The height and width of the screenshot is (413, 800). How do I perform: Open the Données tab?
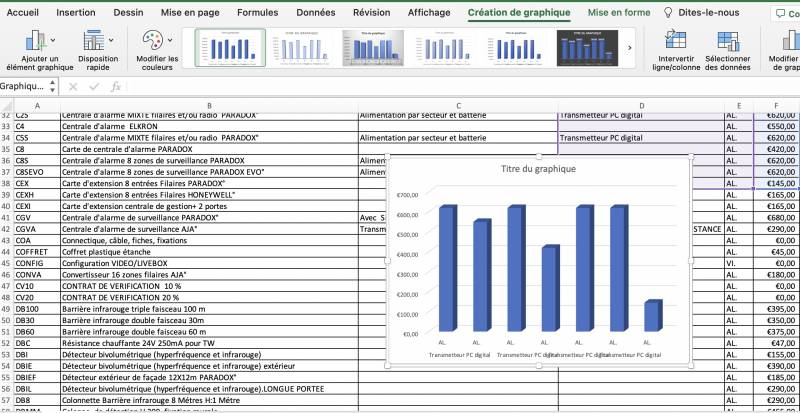pyautogui.click(x=316, y=13)
